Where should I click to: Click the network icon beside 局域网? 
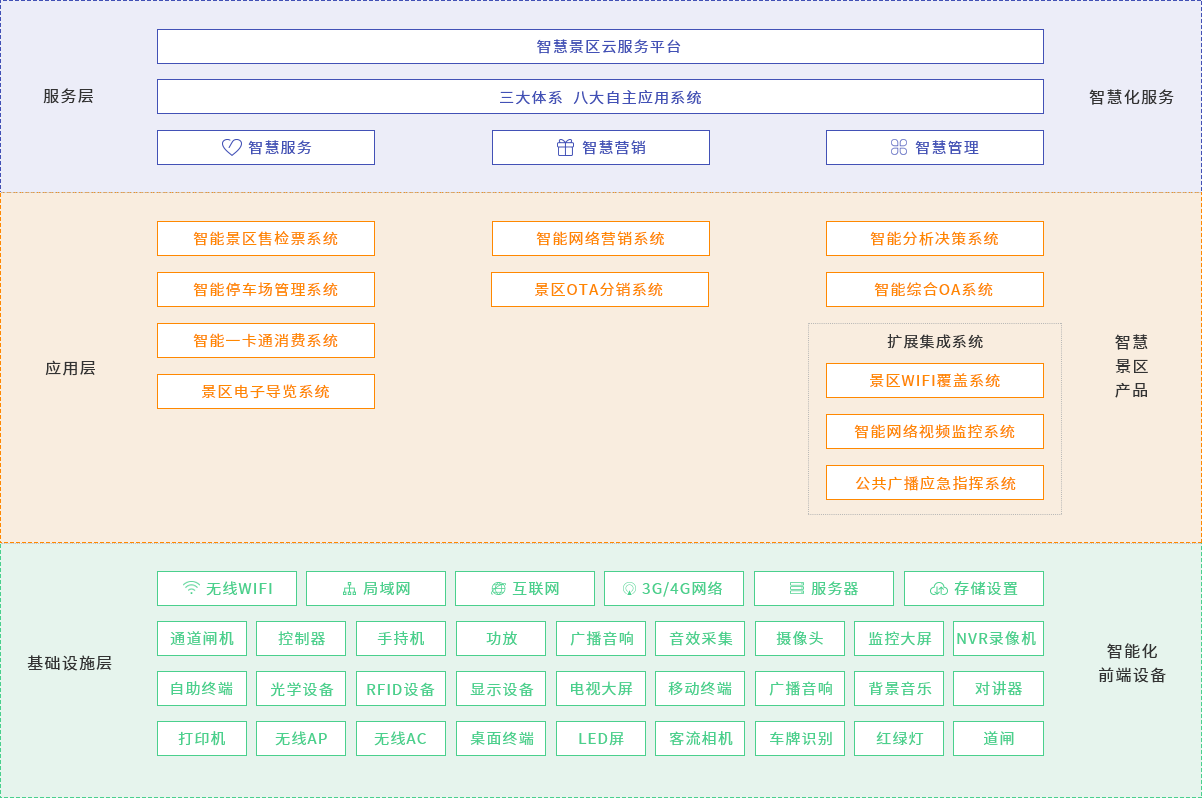tap(349, 588)
